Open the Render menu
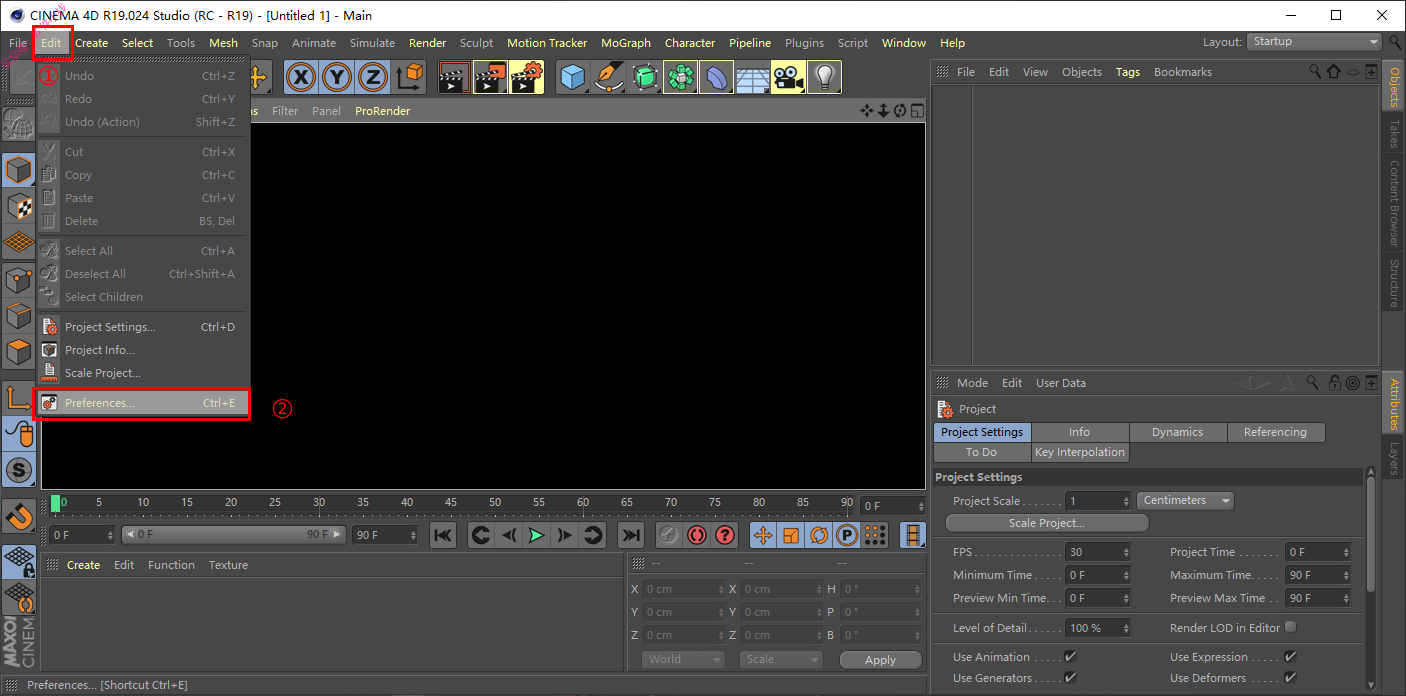Image resolution: width=1406 pixels, height=696 pixels. click(427, 43)
